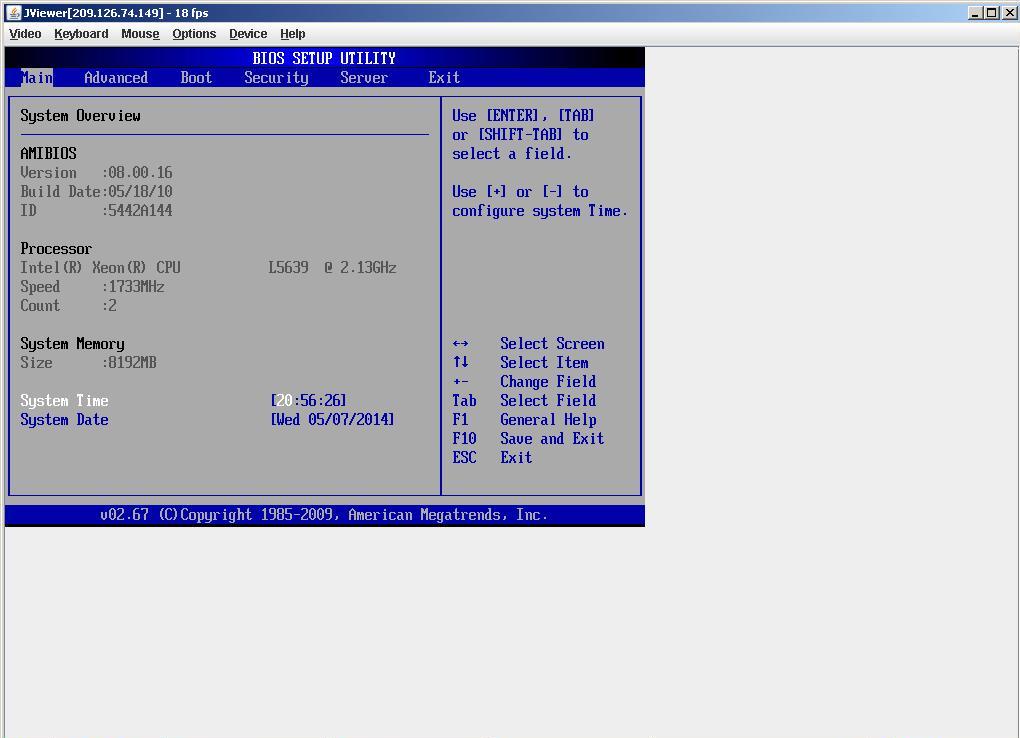Select the Main BIOS tab
Image resolution: width=1020 pixels, height=738 pixels.
pyautogui.click(x=37, y=78)
